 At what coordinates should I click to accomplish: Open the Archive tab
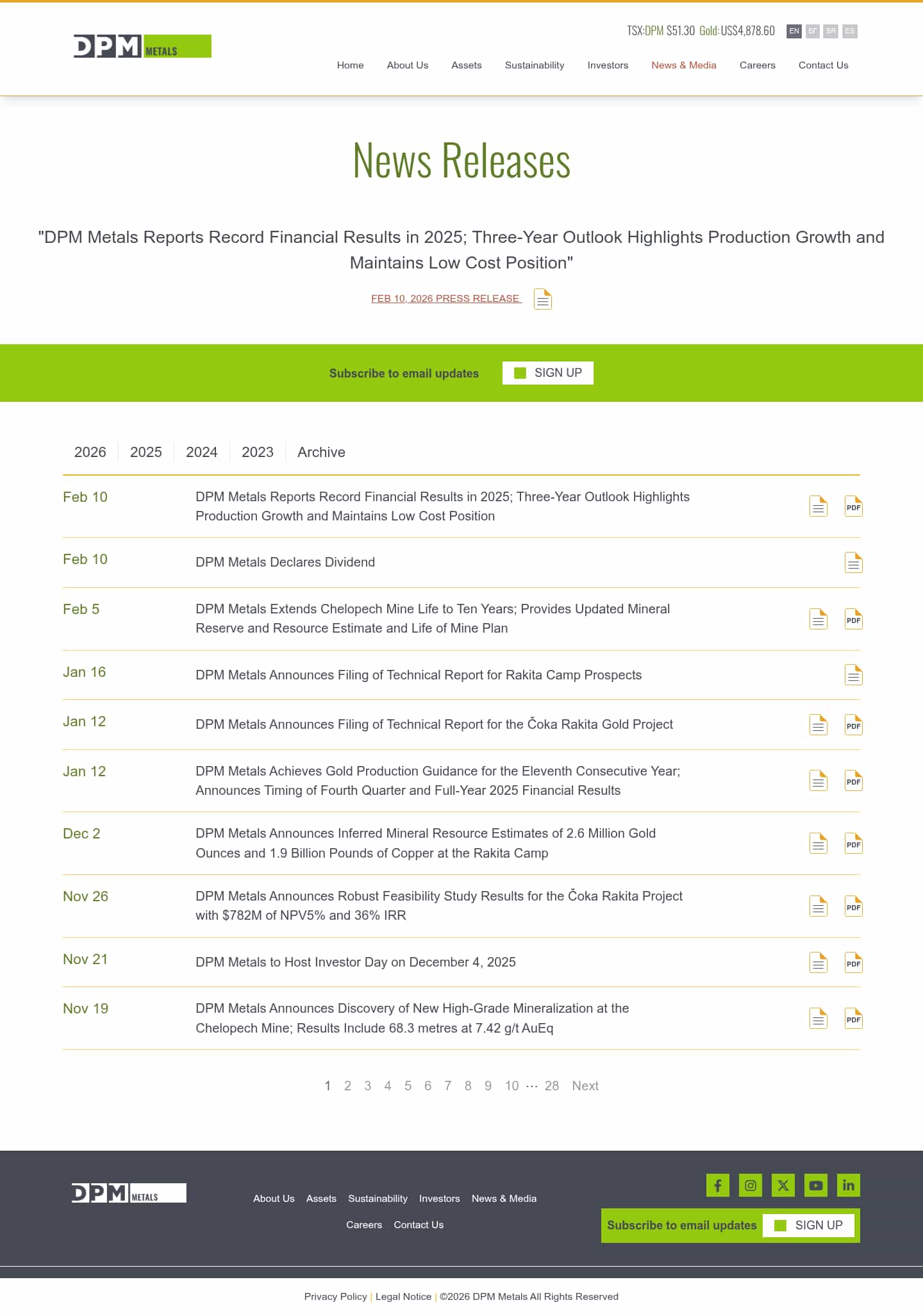pyautogui.click(x=321, y=452)
